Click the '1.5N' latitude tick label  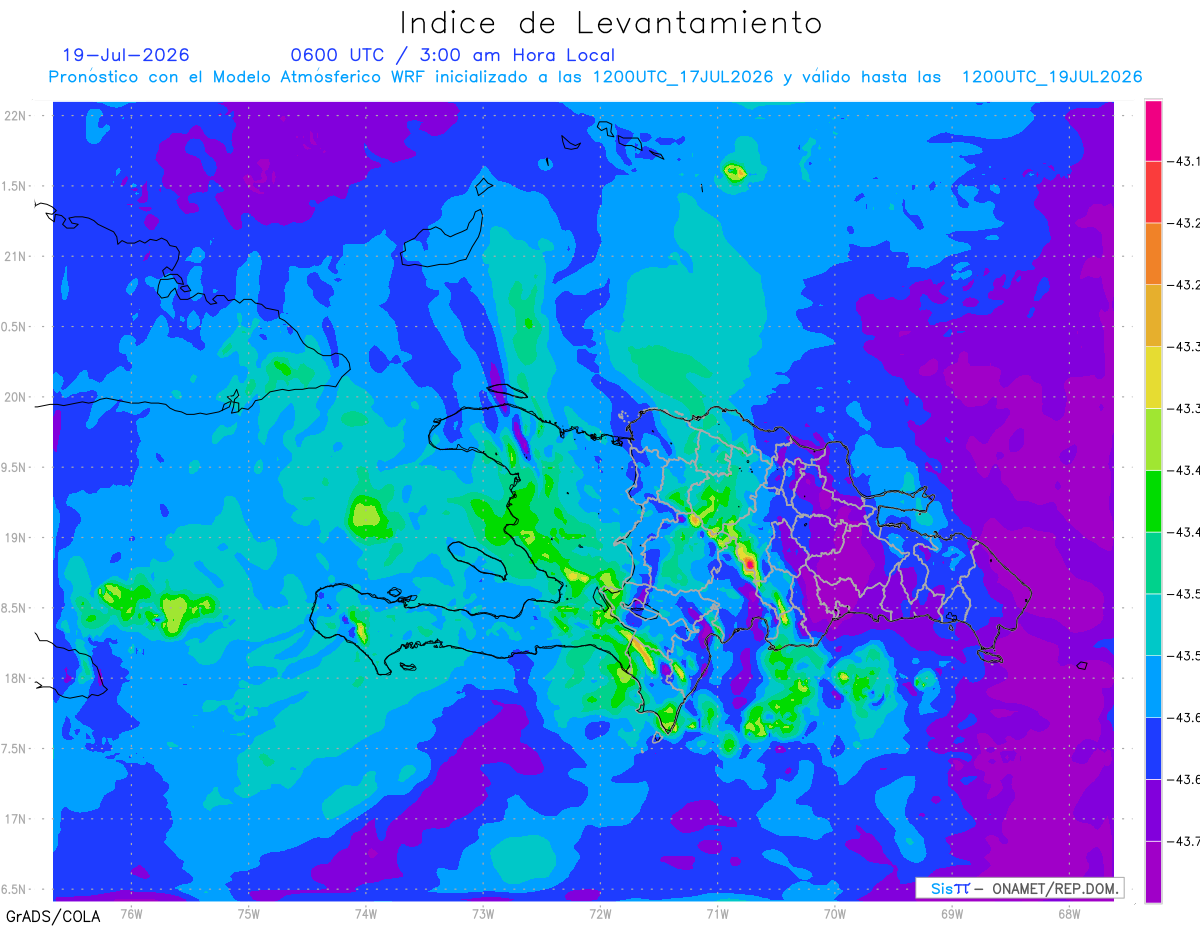coord(15,186)
